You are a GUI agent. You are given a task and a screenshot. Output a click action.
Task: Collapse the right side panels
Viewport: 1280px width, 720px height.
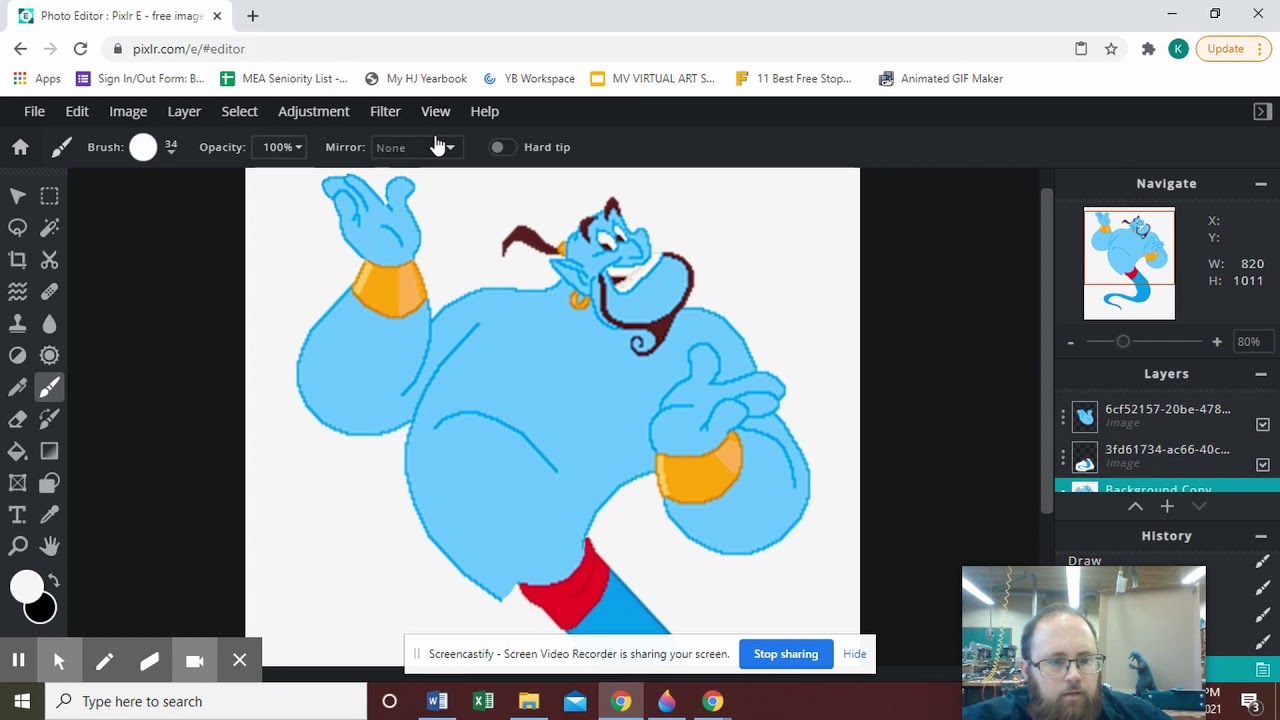[1262, 112]
